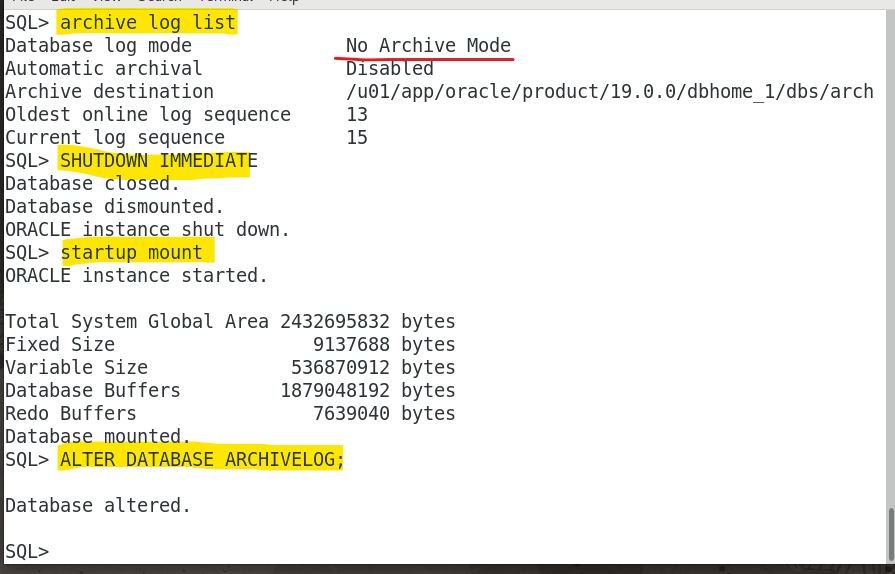Click the 'Database Buffers' label
The width and height of the screenshot is (895, 574).
[x=92, y=390]
